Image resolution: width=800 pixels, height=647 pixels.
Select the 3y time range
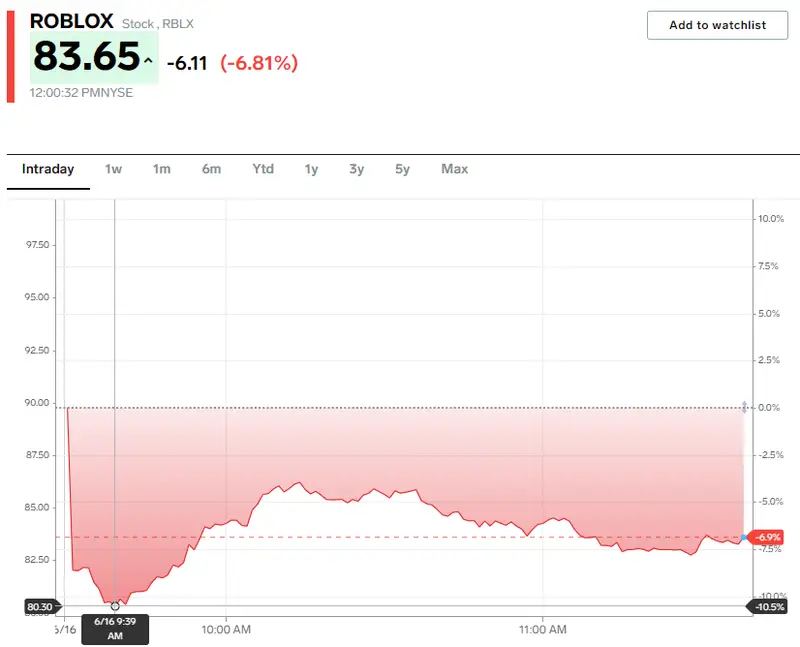coord(357,169)
